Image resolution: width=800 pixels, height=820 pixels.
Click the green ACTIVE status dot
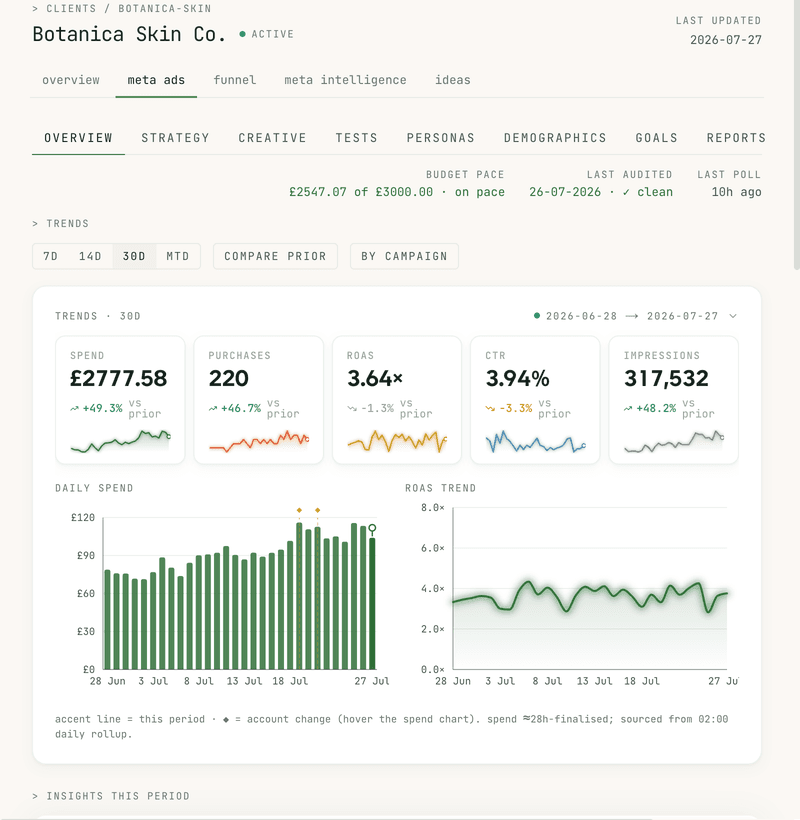click(x=243, y=34)
